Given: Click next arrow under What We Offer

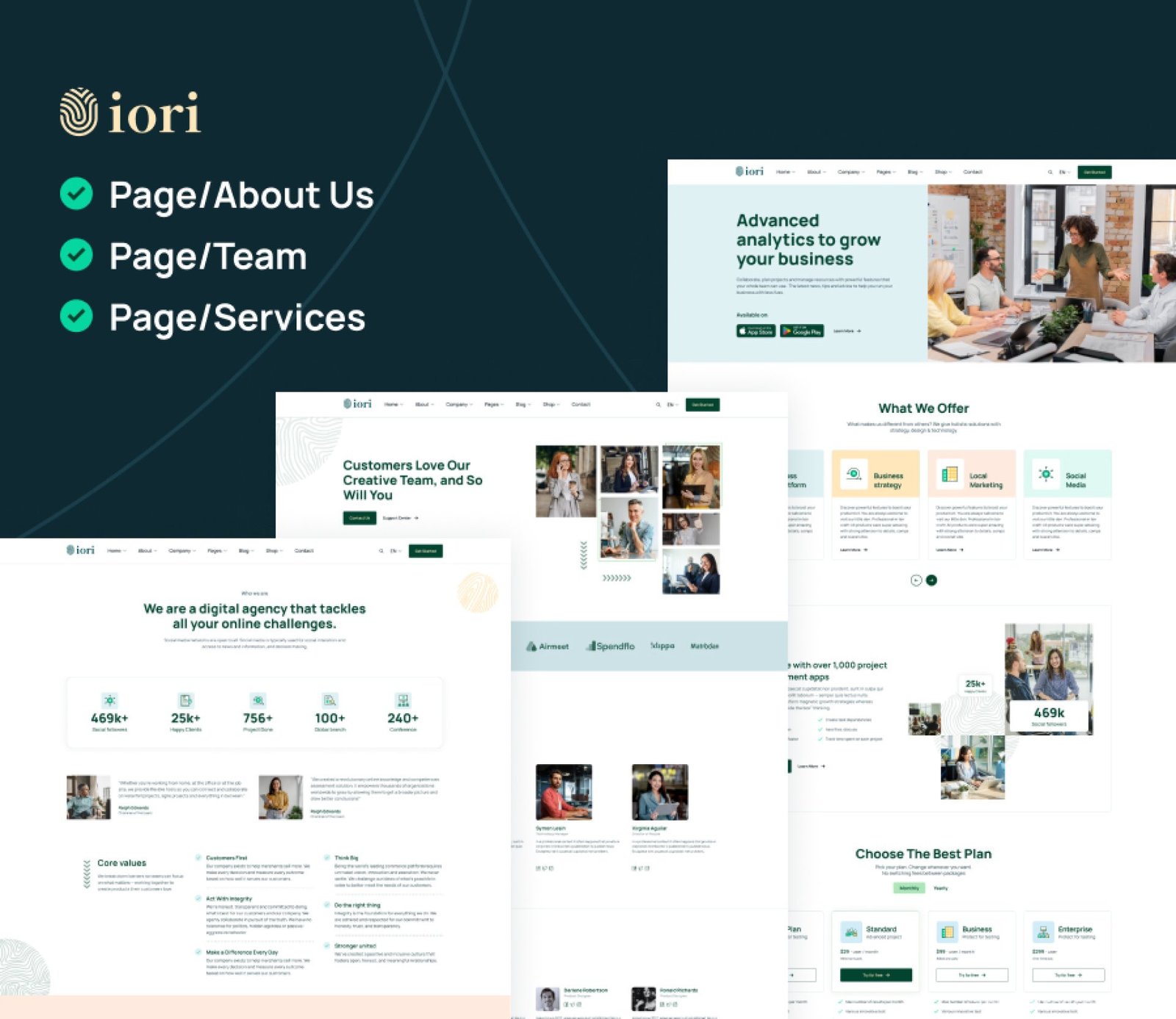Looking at the screenshot, I should point(931,580).
